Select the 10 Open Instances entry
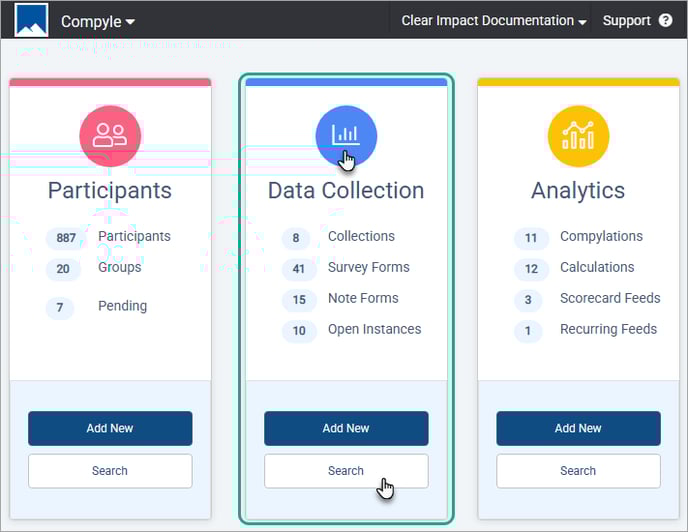Screen dimensions: 688x532 point(374,330)
